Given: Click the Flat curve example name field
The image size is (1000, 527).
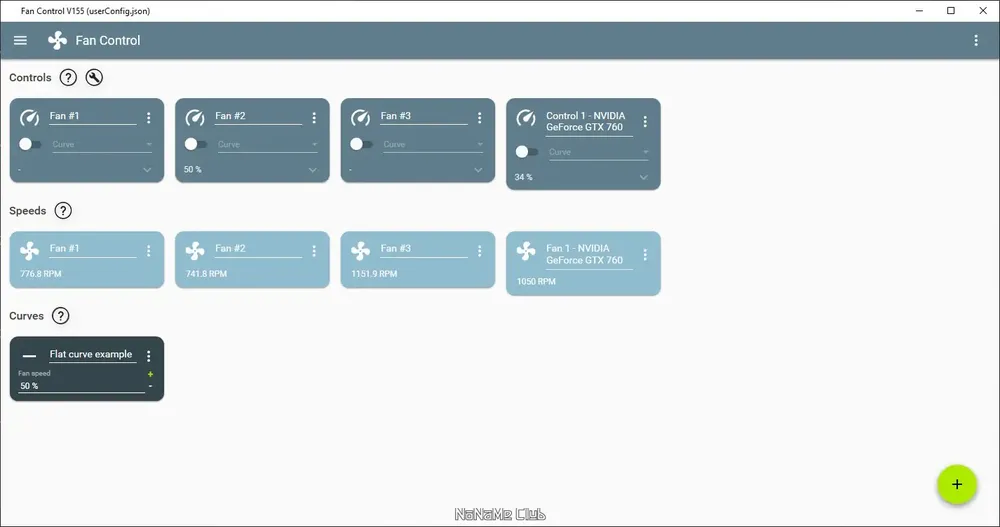Looking at the screenshot, I should click(x=92, y=355).
